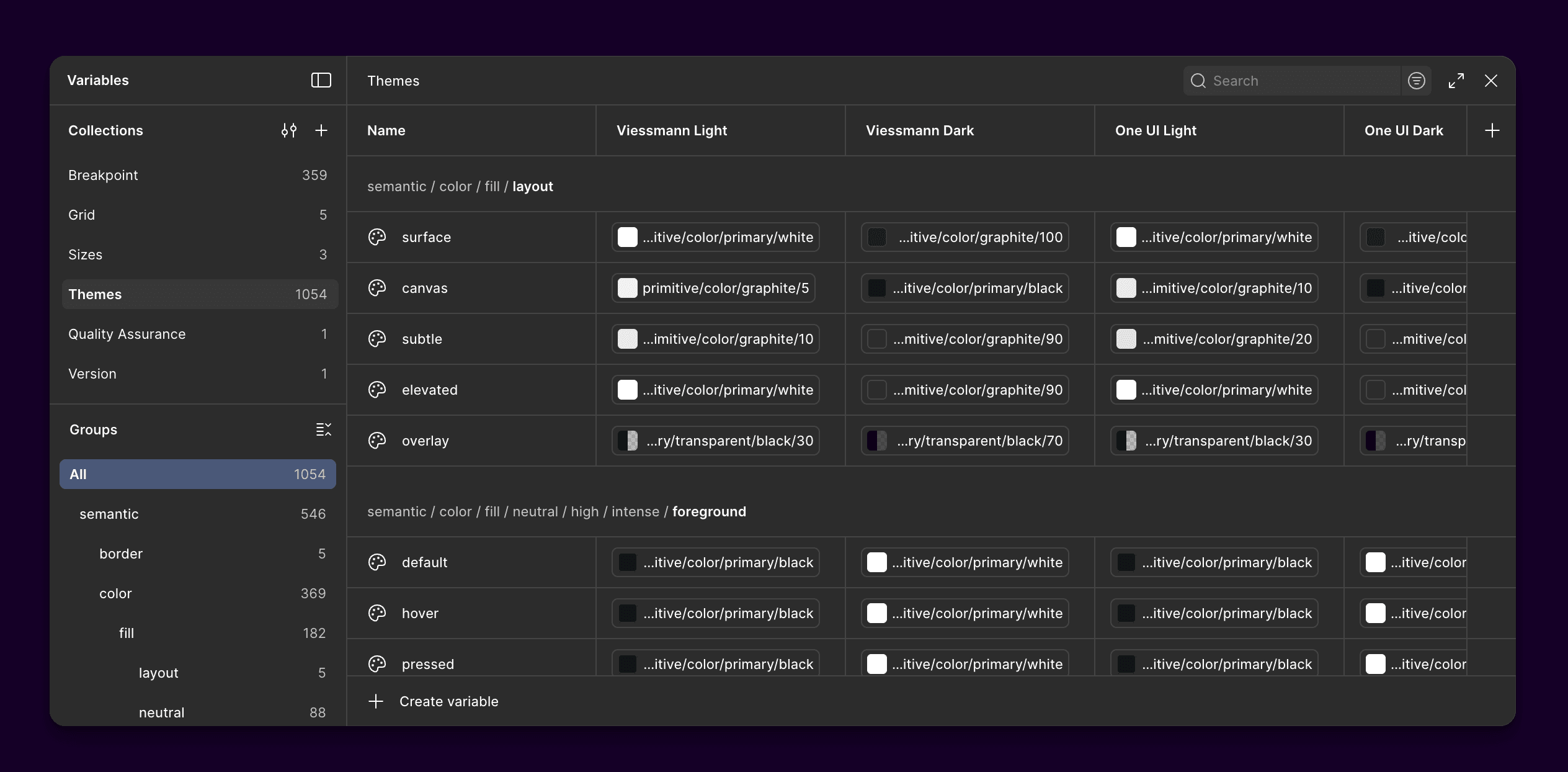Click color type icon next to overlay
The image size is (1568, 772).
pos(377,441)
